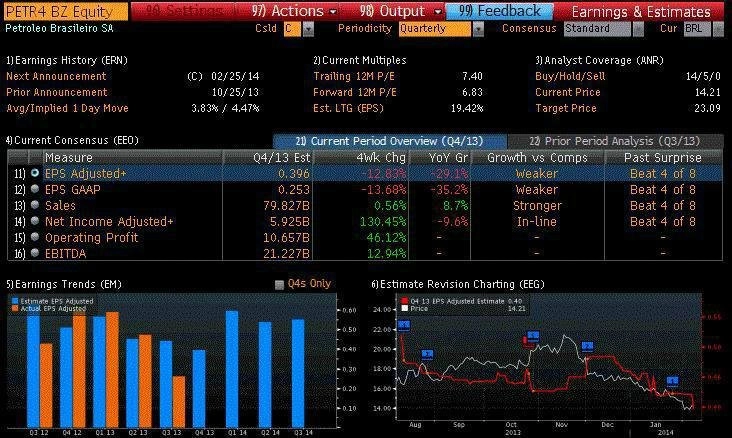
Task: Open Earnings History (ERN) link
Action: (66, 60)
